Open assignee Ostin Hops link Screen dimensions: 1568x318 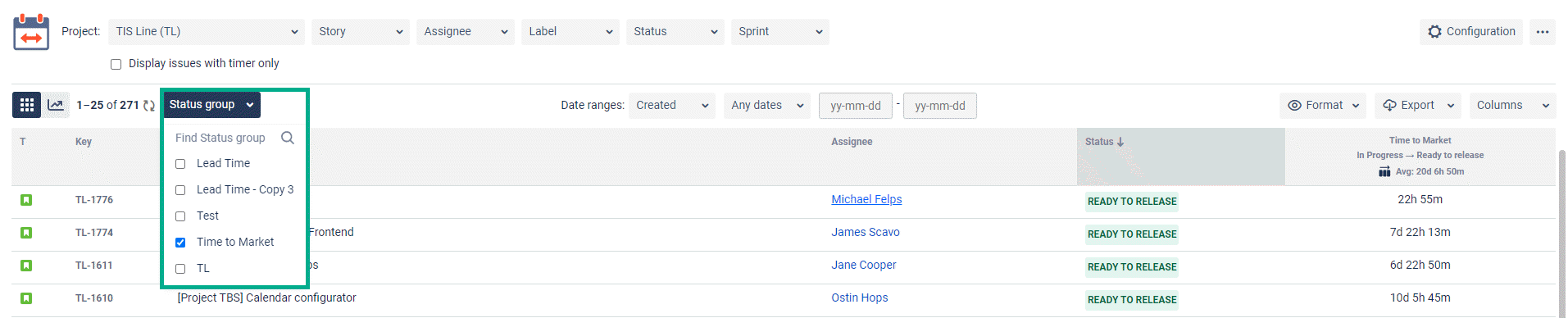click(860, 298)
